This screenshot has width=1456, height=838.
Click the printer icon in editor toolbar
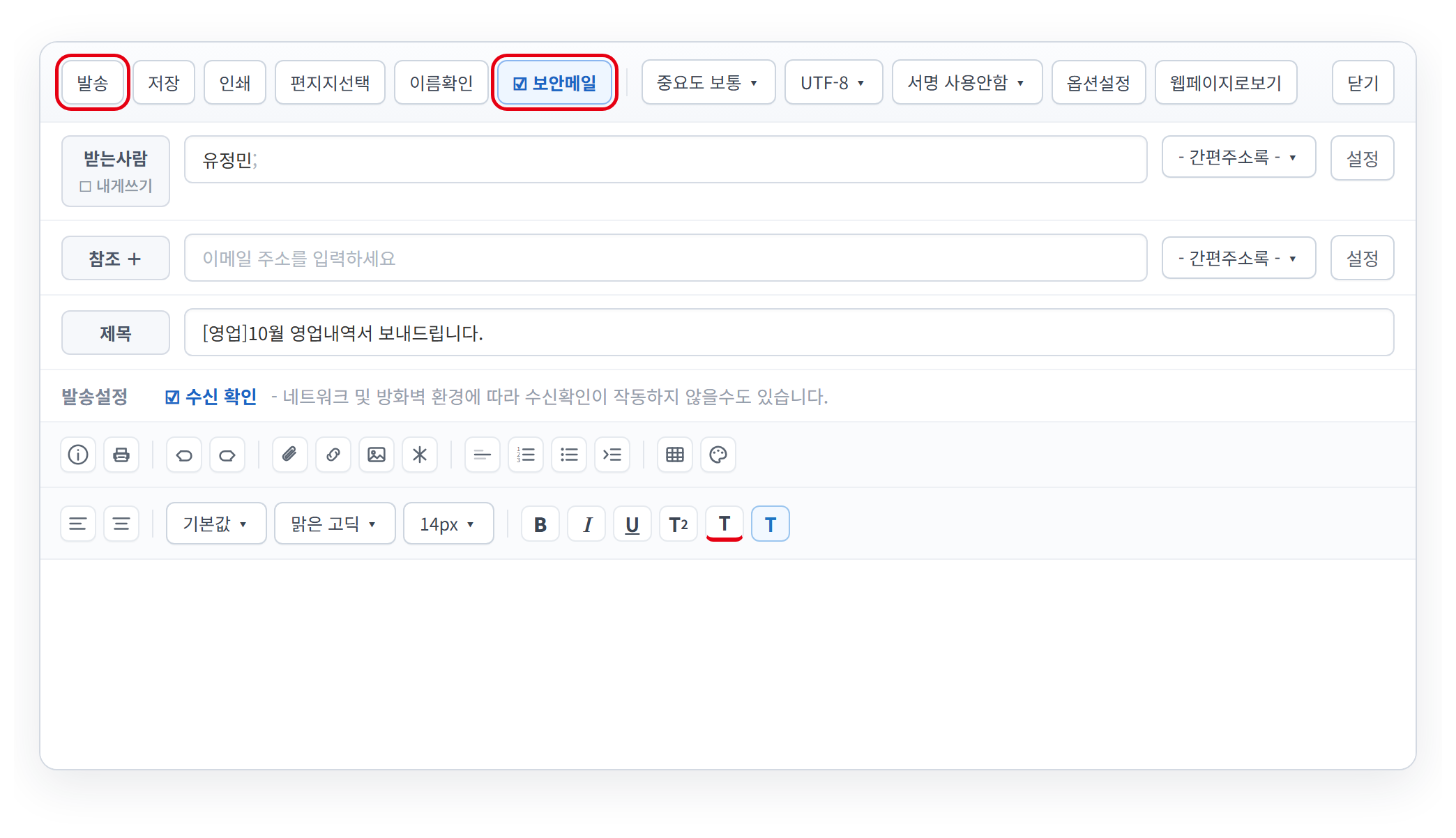point(121,455)
